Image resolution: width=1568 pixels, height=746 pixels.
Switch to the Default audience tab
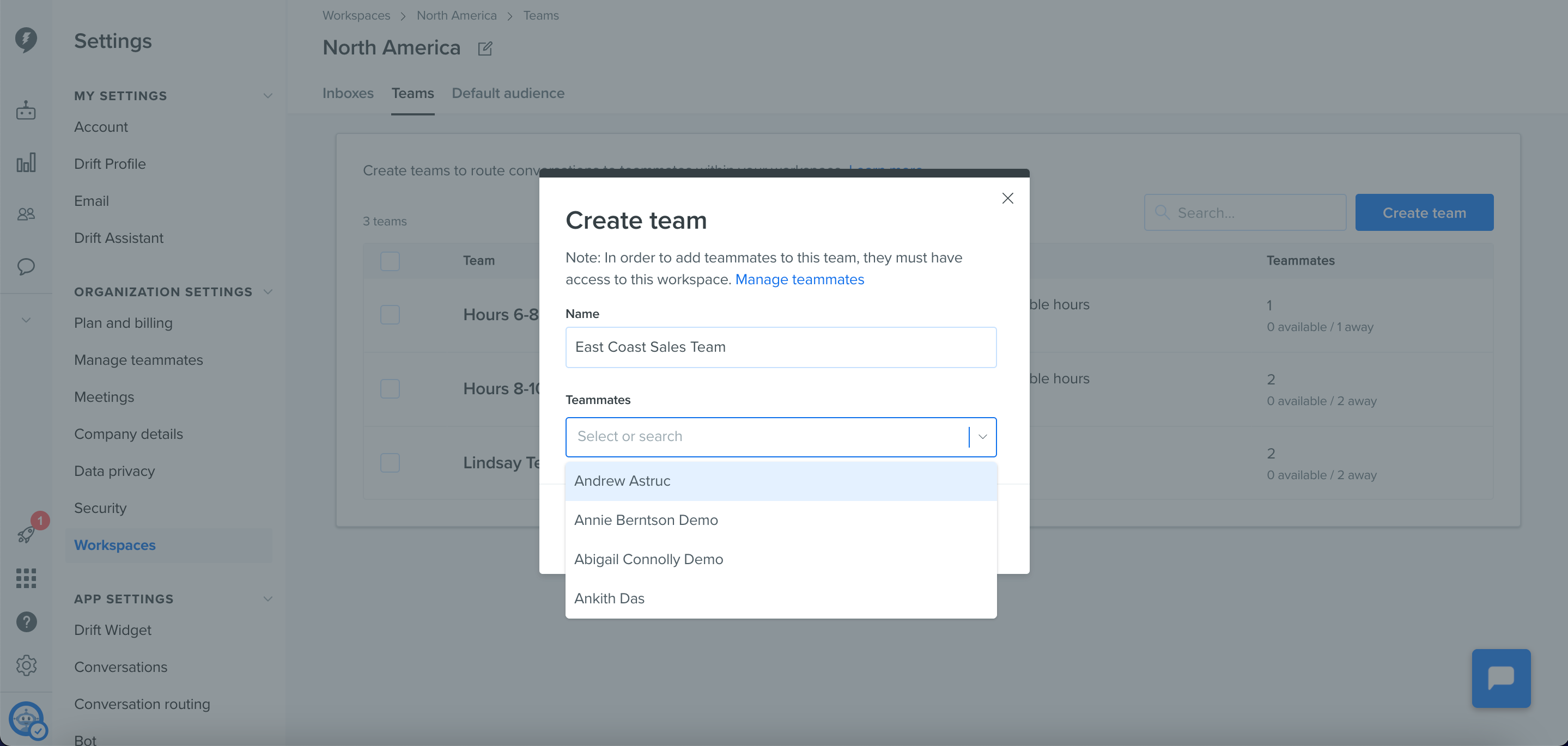click(508, 93)
